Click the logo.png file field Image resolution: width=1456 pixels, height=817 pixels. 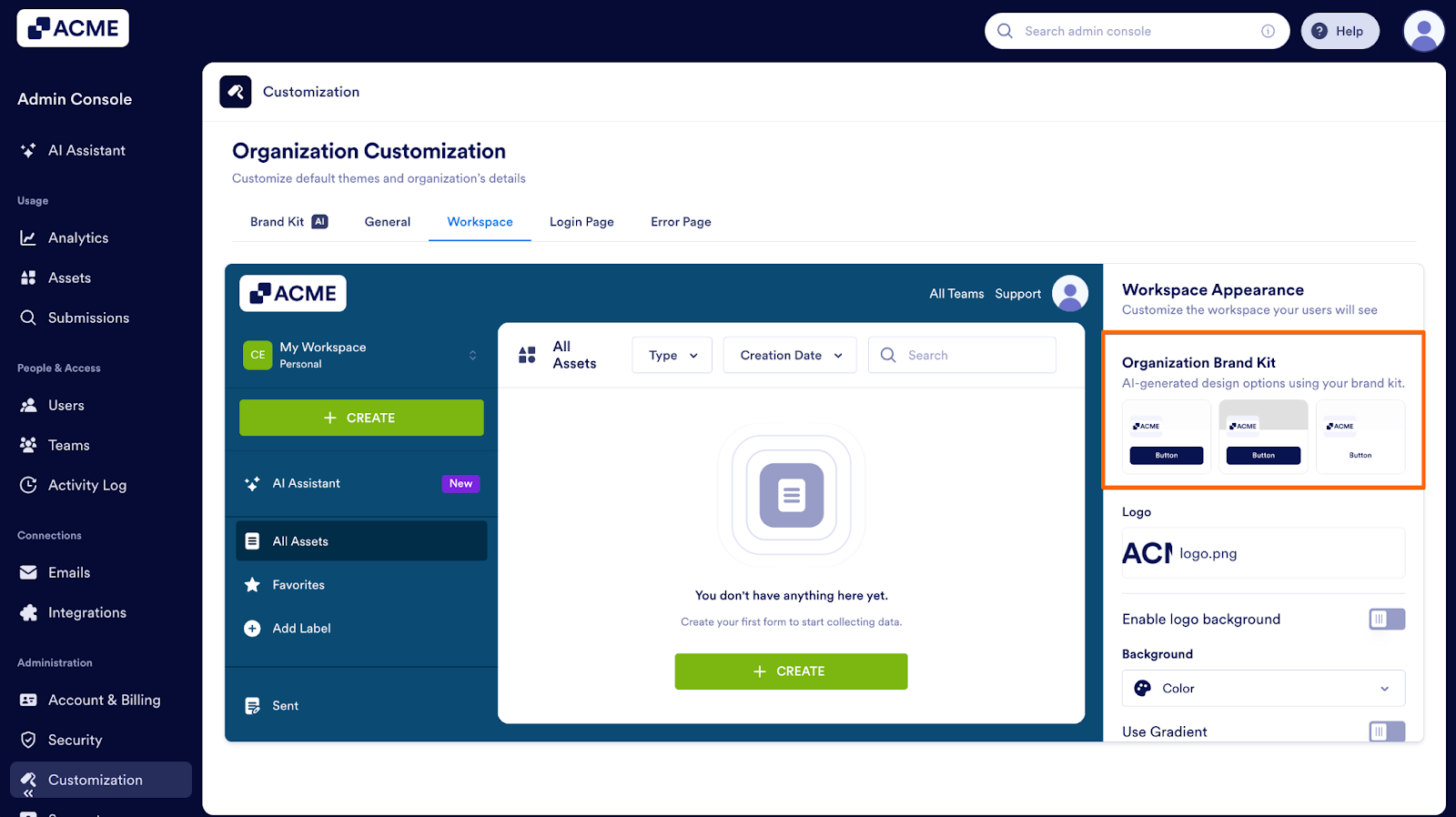coord(1263,553)
